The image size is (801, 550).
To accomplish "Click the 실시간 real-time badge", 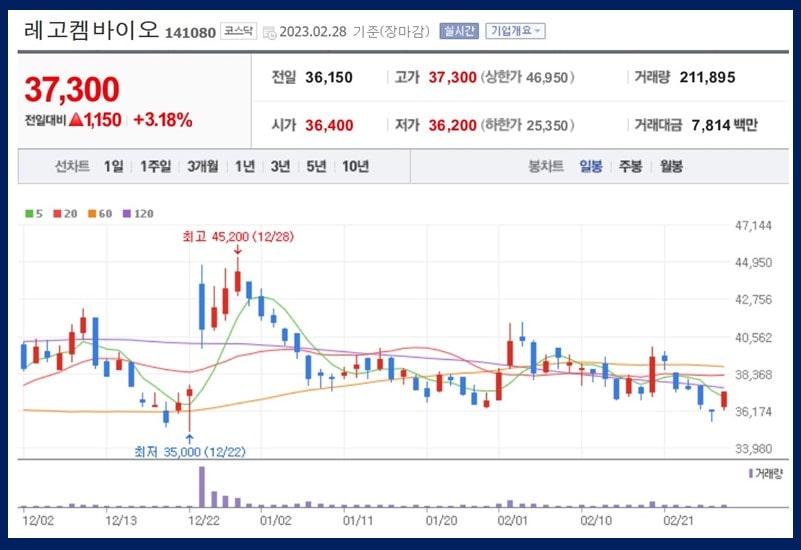I will pos(459,31).
